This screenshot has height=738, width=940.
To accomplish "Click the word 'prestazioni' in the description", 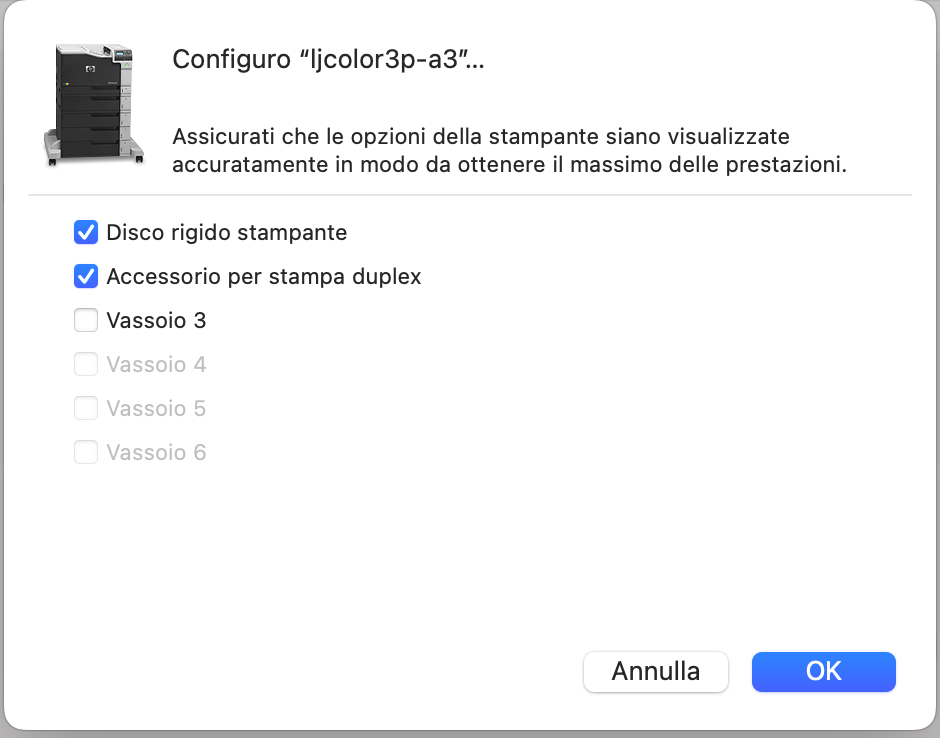I will tap(786, 165).
